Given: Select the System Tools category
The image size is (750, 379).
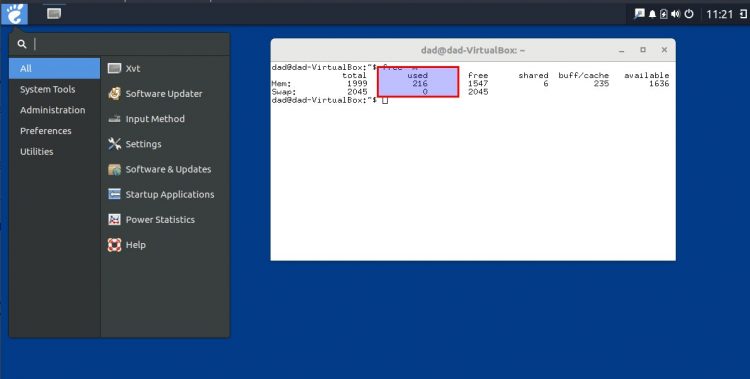Looking at the screenshot, I should pyautogui.click(x=47, y=89).
